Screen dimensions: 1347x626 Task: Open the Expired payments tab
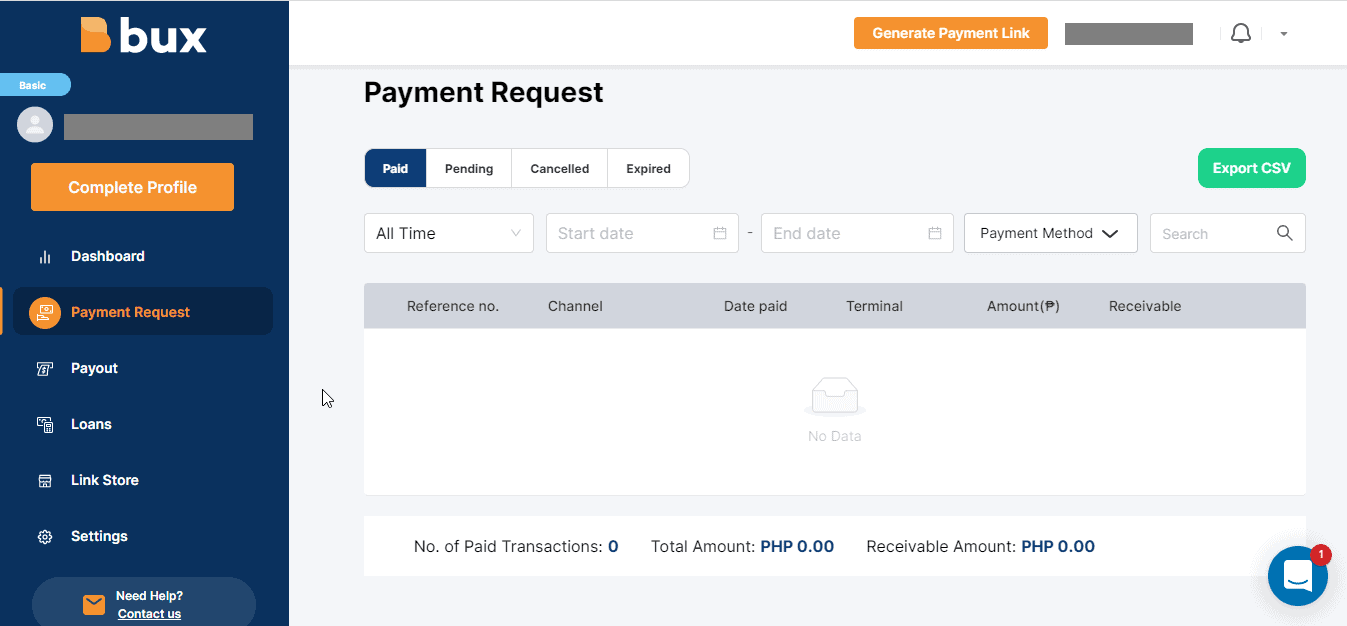(648, 168)
